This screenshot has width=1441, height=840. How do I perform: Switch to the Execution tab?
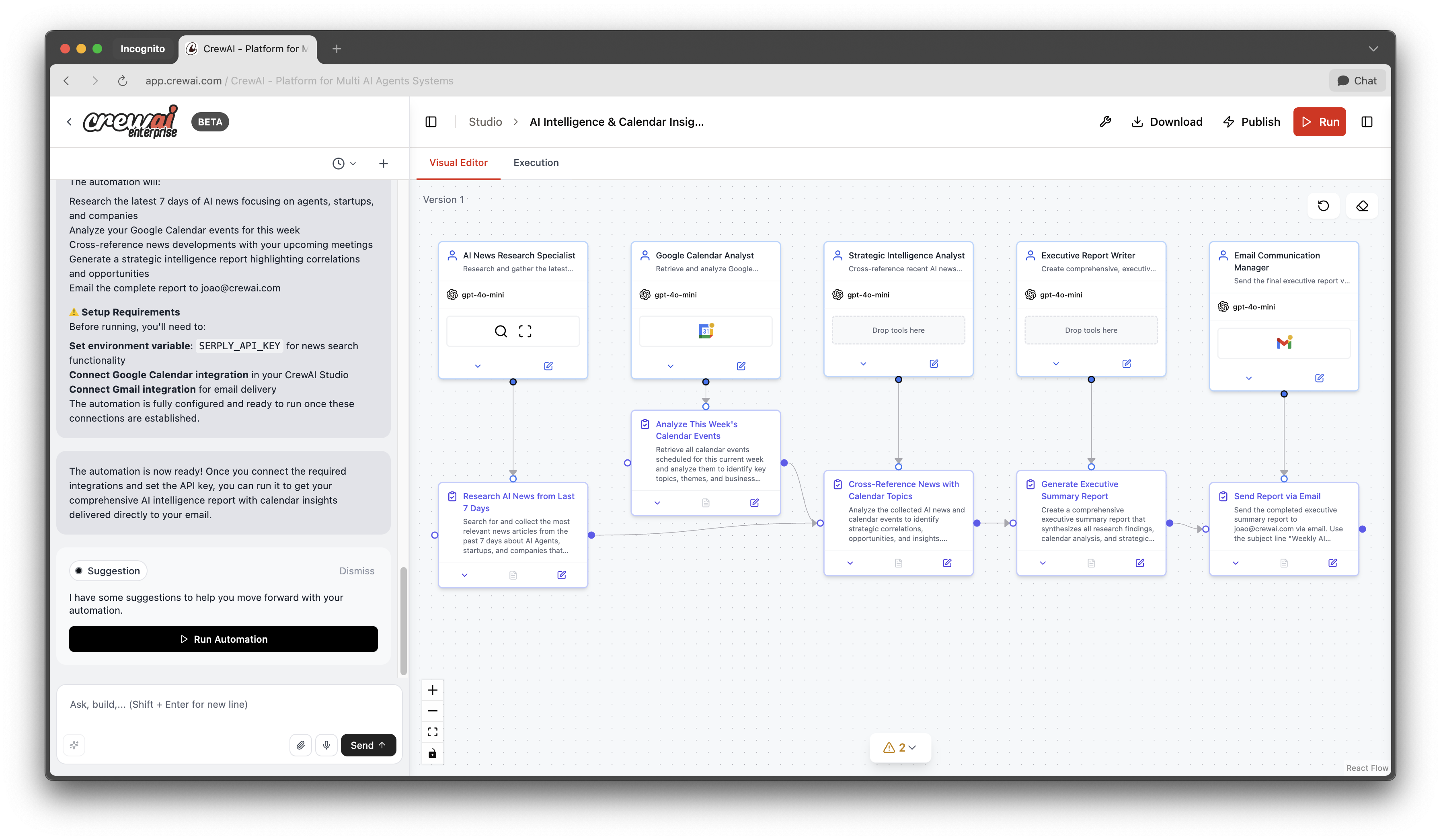[536, 163]
